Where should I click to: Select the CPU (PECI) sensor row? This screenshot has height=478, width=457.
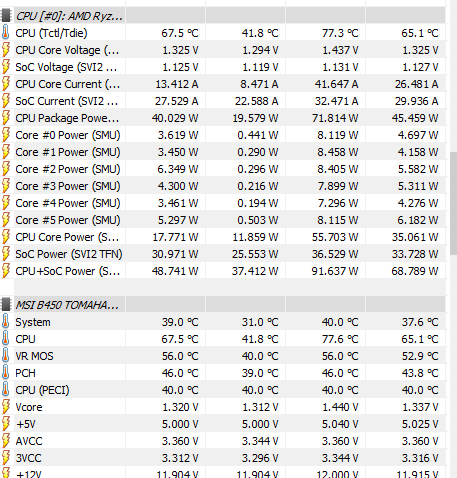(223, 390)
